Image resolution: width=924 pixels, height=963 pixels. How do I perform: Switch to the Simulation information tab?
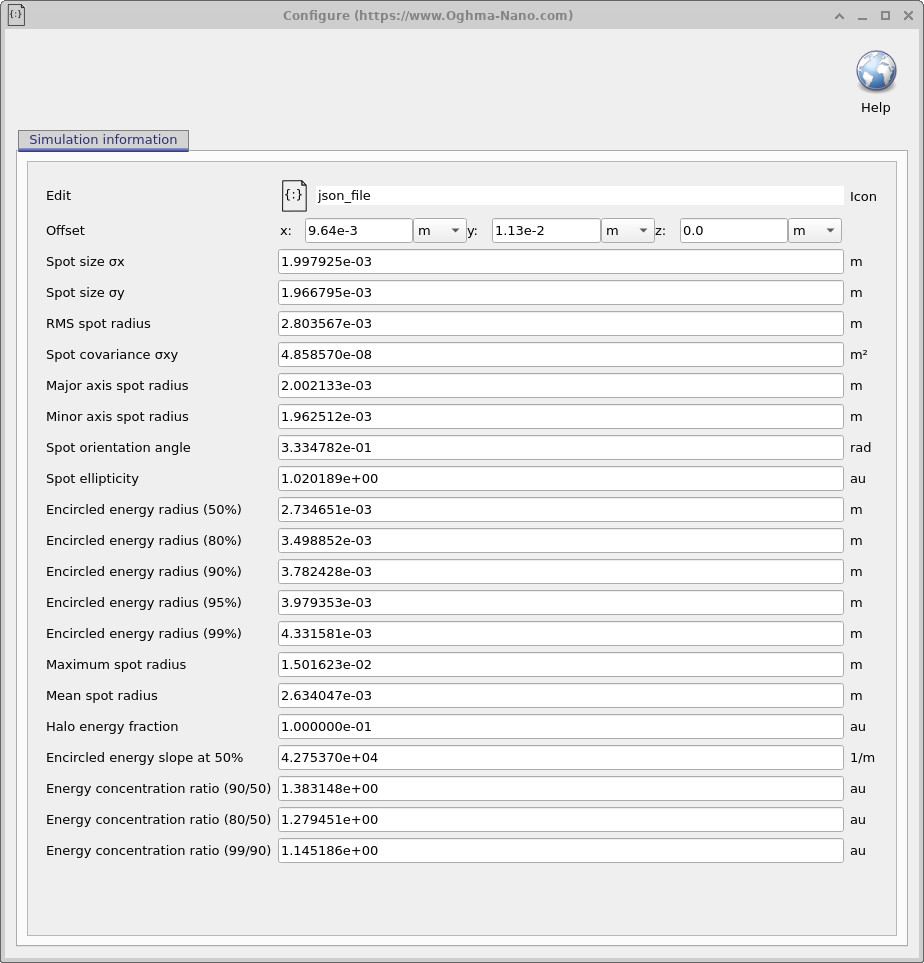click(102, 140)
